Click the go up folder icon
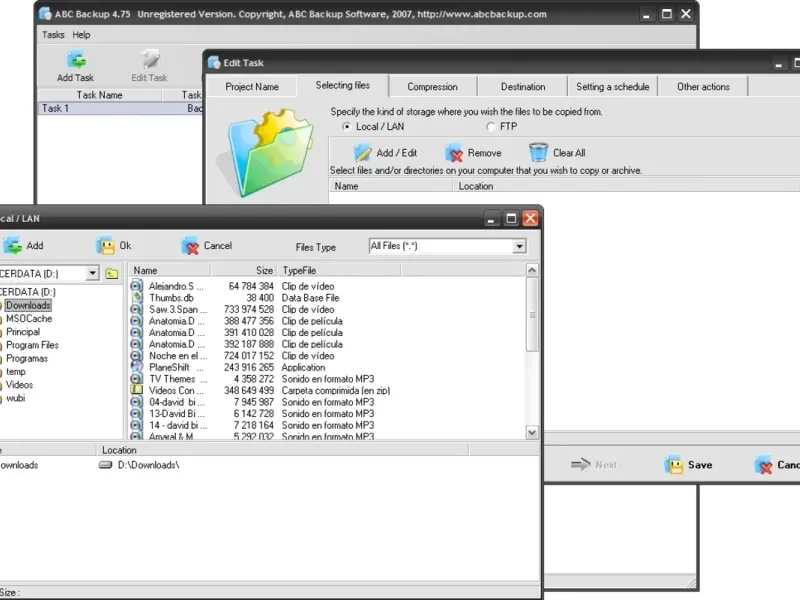Image resolution: width=800 pixels, height=600 pixels. [x=112, y=274]
